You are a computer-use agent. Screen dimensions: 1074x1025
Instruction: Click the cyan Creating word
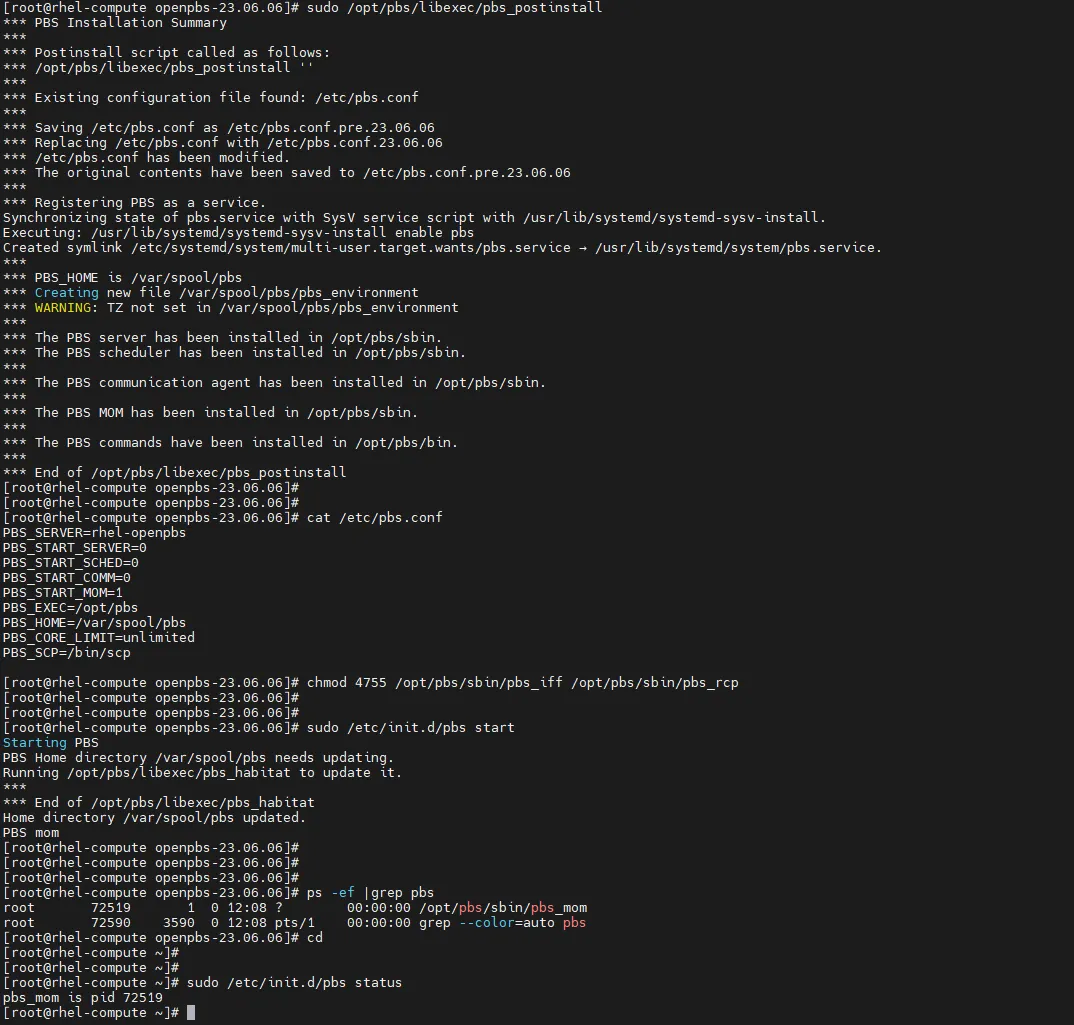(x=66, y=293)
